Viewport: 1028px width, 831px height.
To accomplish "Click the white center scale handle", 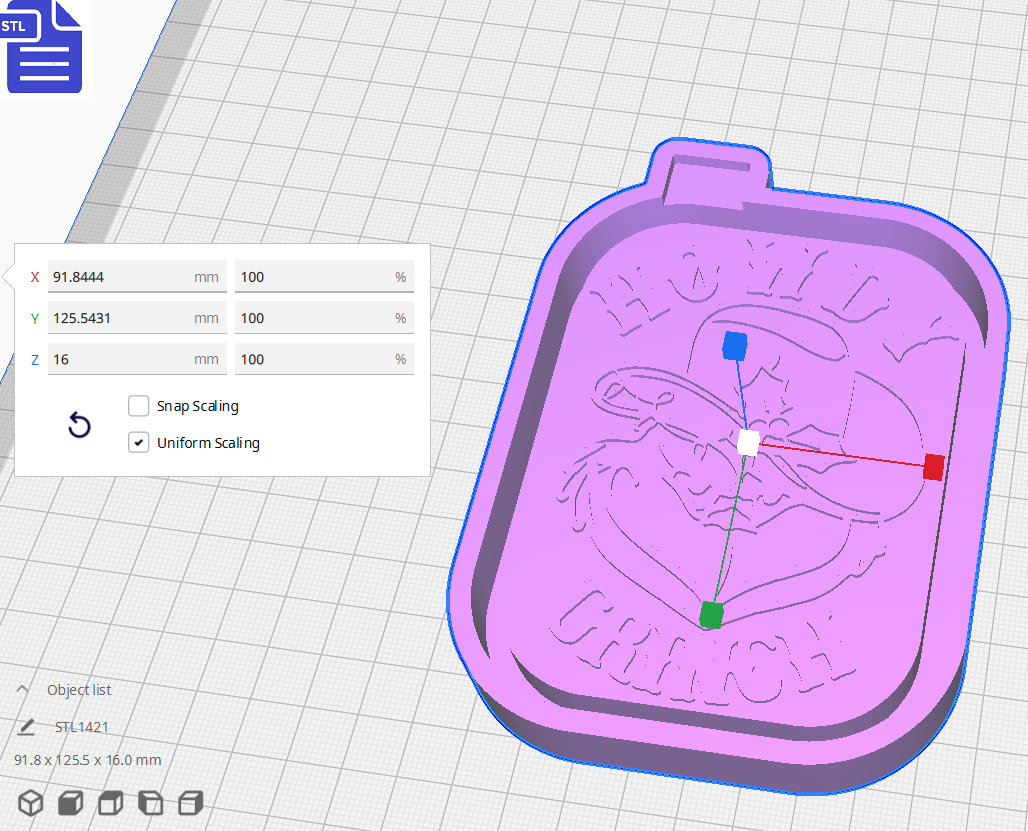I will tap(746, 443).
